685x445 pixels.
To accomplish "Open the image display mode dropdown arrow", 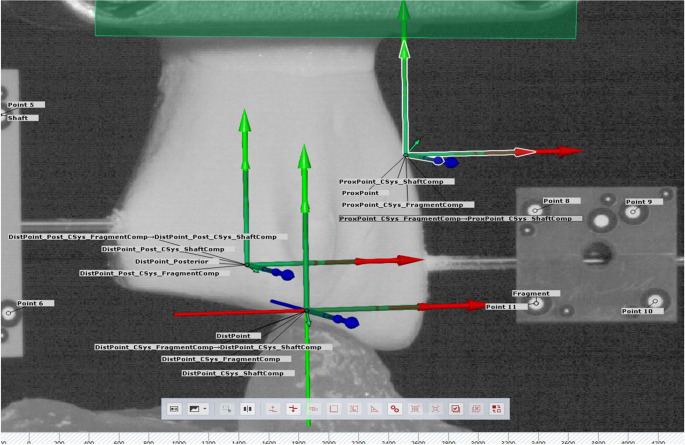I will pos(205,409).
